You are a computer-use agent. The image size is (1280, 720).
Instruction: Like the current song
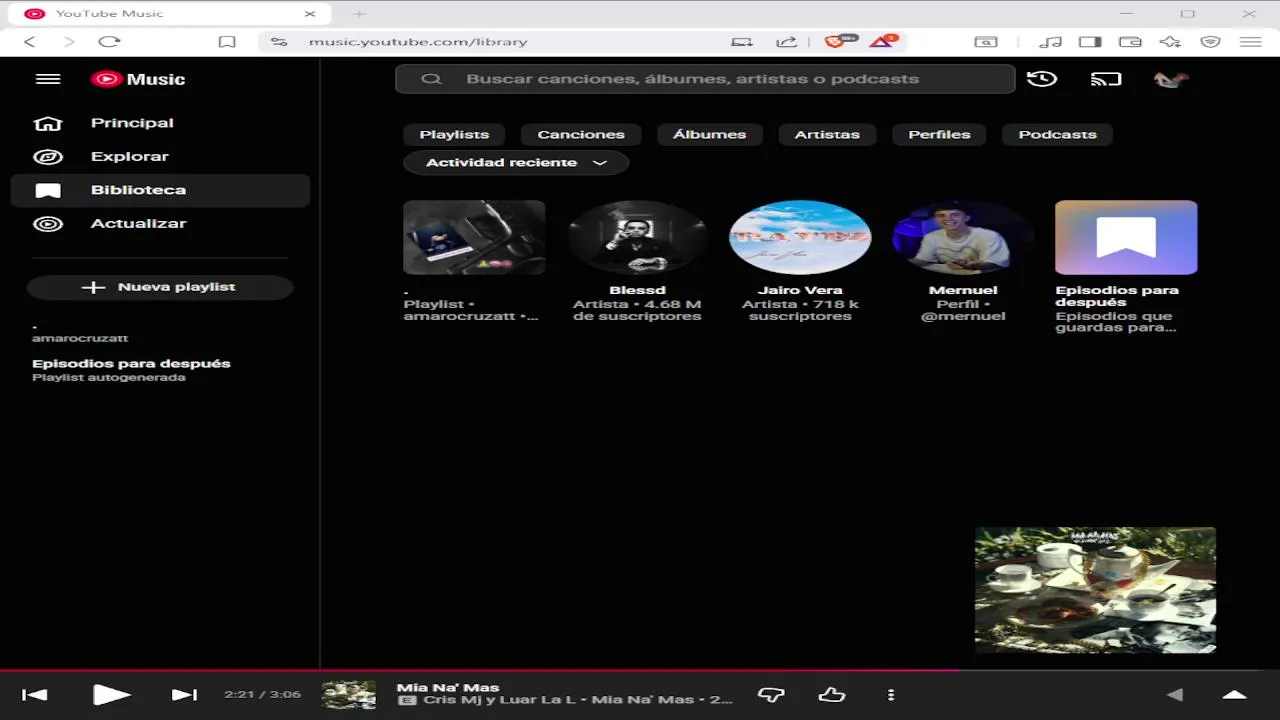pos(832,695)
